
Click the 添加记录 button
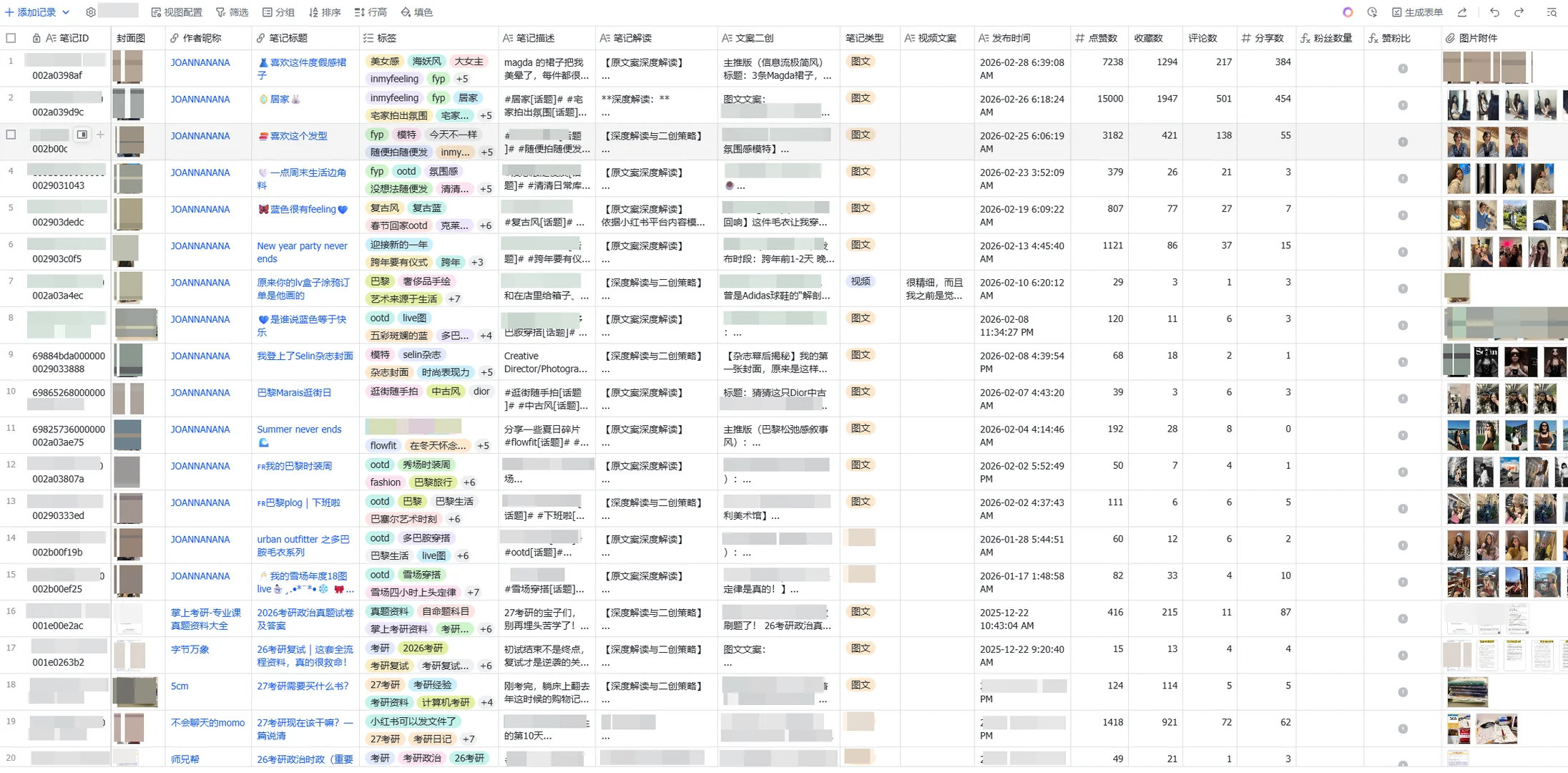pos(31,12)
